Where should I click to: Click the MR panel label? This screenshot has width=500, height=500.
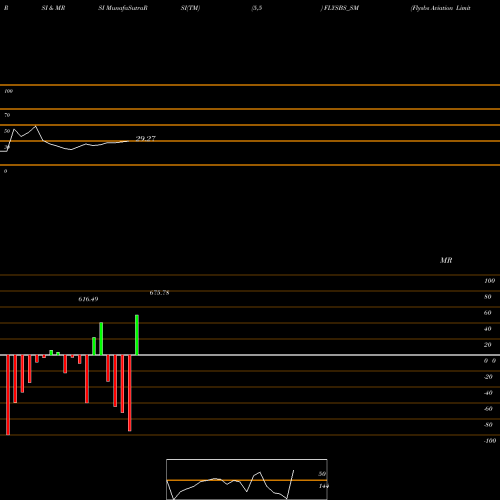pos(446,260)
